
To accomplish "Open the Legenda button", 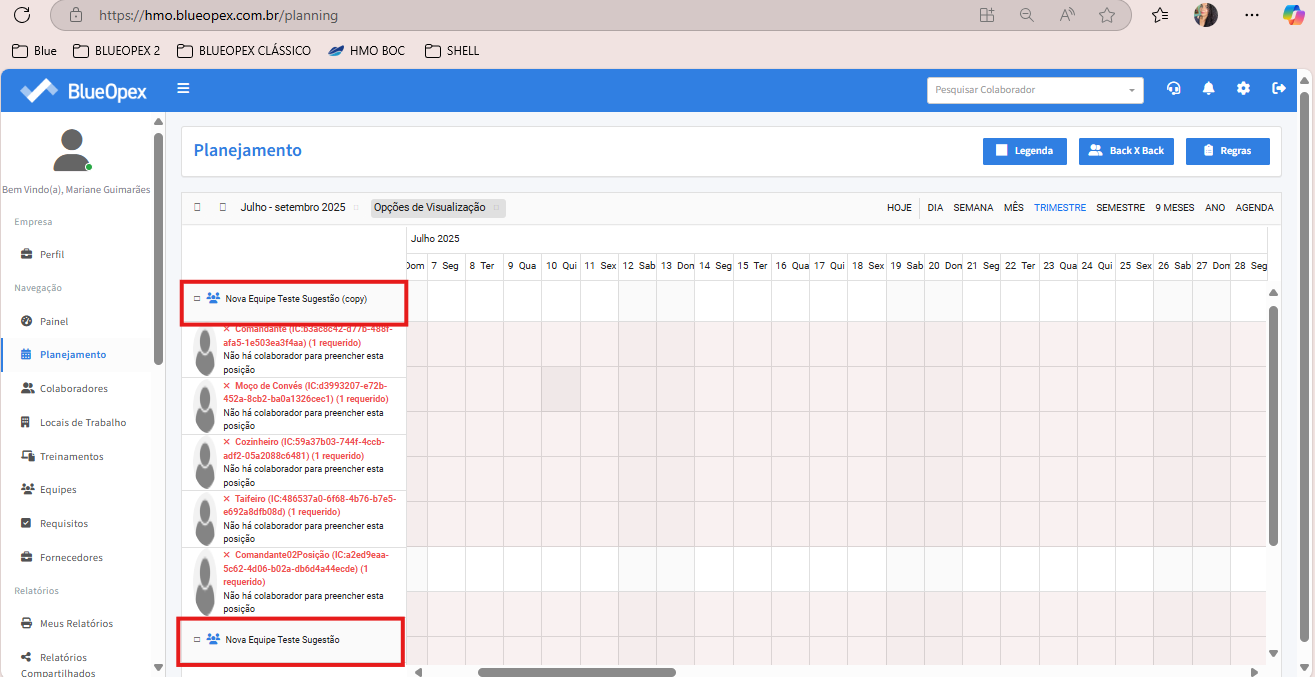I will [1025, 151].
